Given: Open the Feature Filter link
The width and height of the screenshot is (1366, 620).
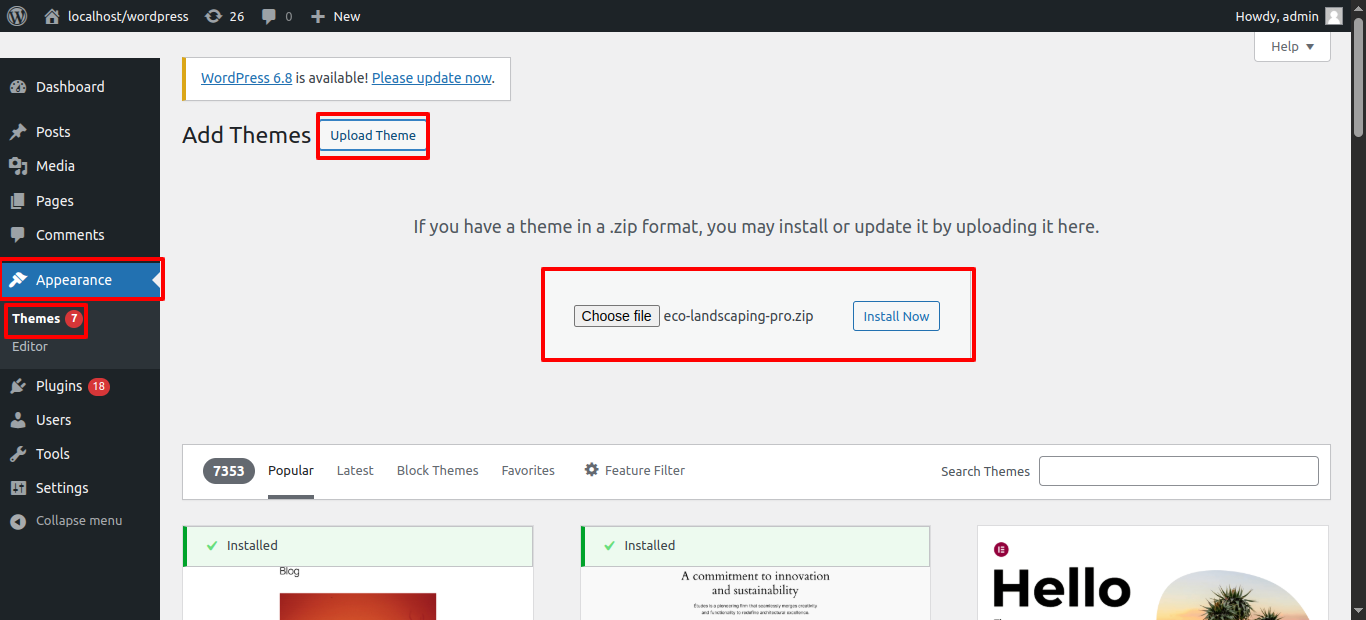Looking at the screenshot, I should (635, 471).
